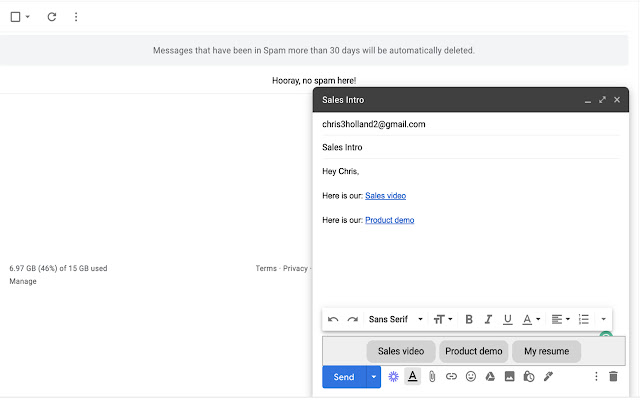Insert the Sales video snippet button
The image size is (640, 400).
tap(401, 351)
